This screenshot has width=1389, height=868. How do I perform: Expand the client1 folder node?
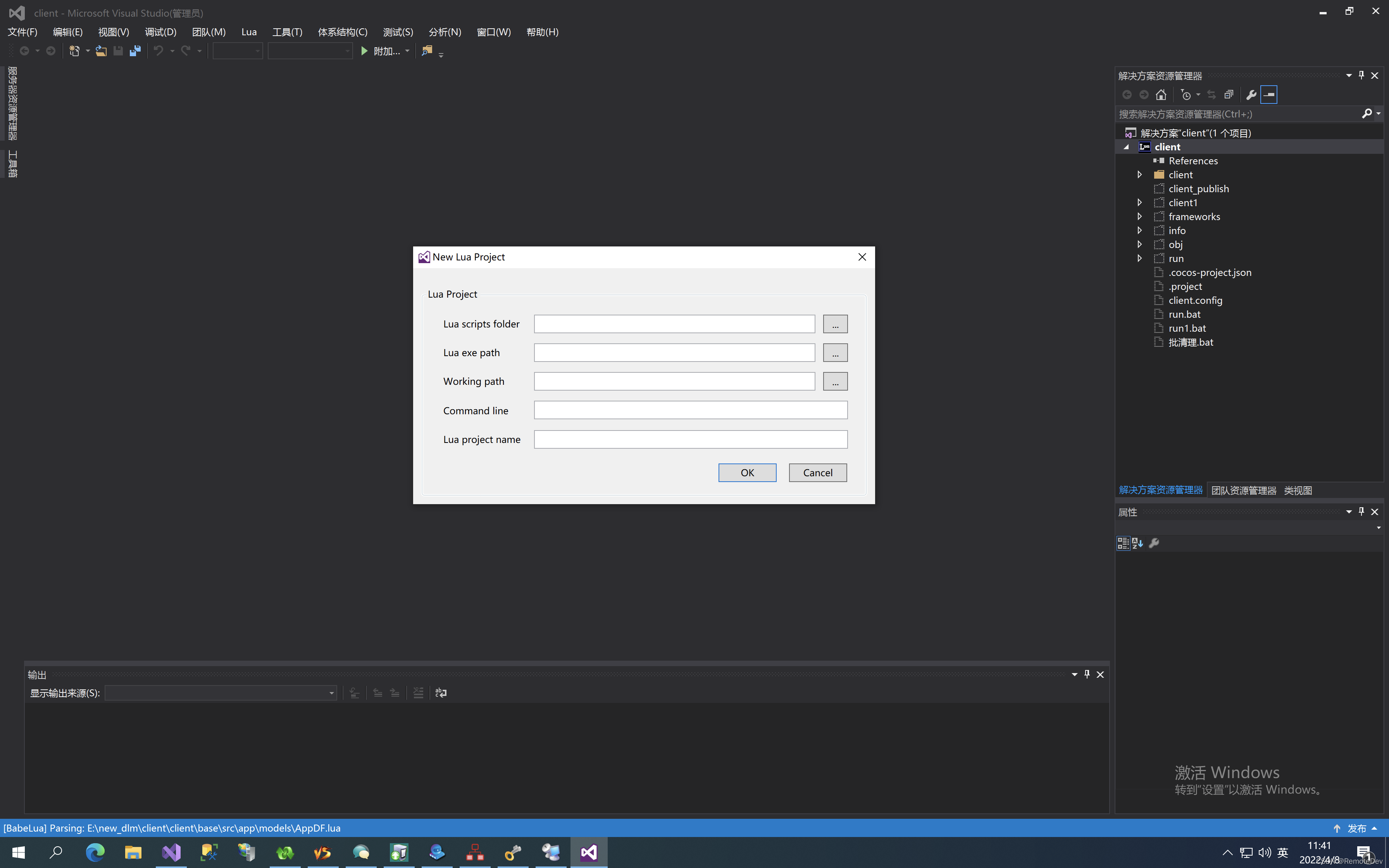click(x=1140, y=203)
